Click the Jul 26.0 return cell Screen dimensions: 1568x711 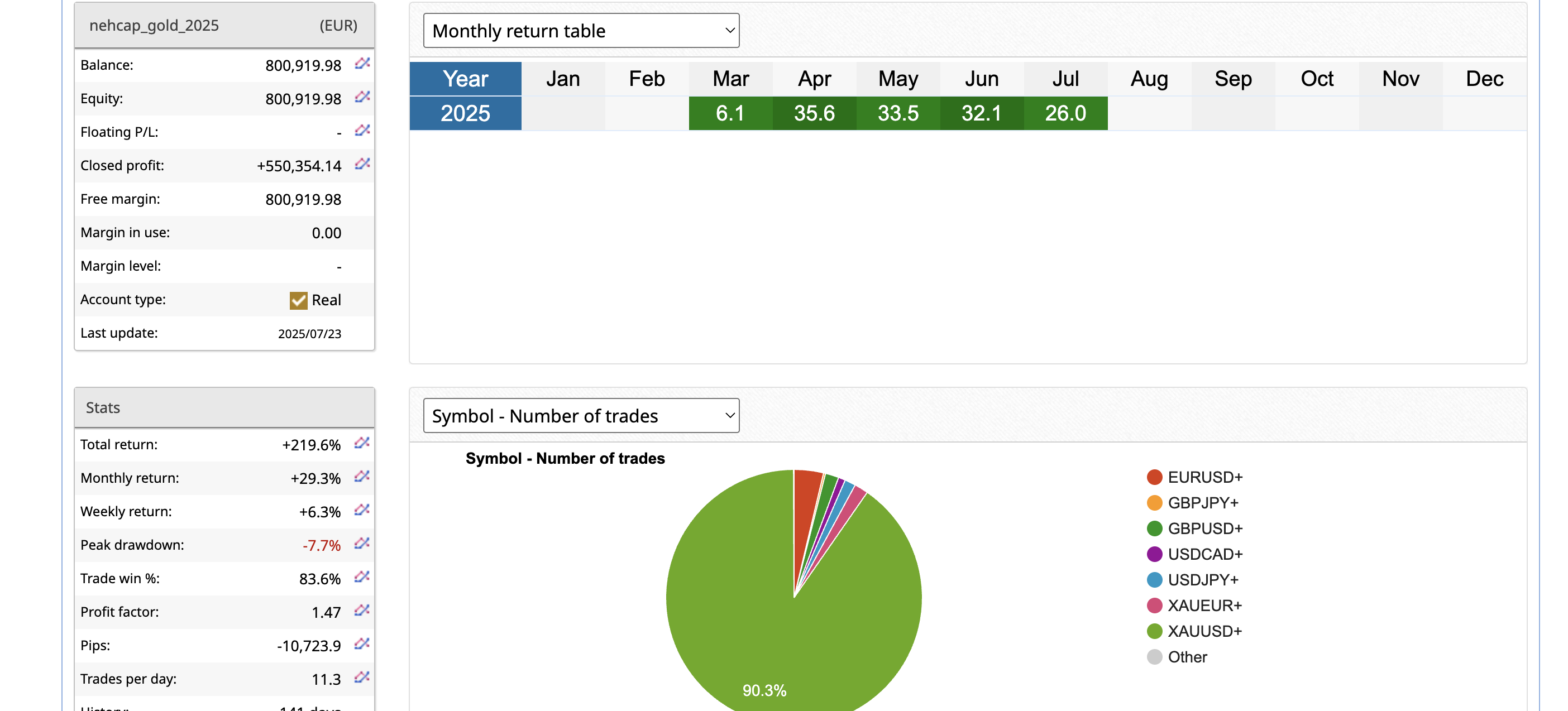pos(1065,113)
